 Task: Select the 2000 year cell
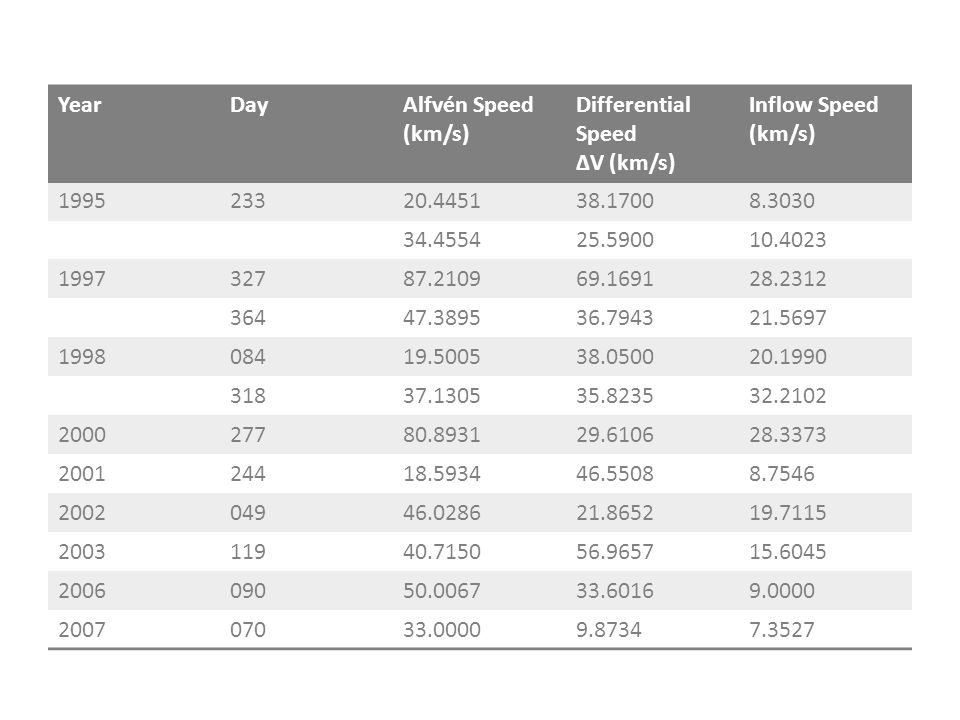(x=82, y=435)
